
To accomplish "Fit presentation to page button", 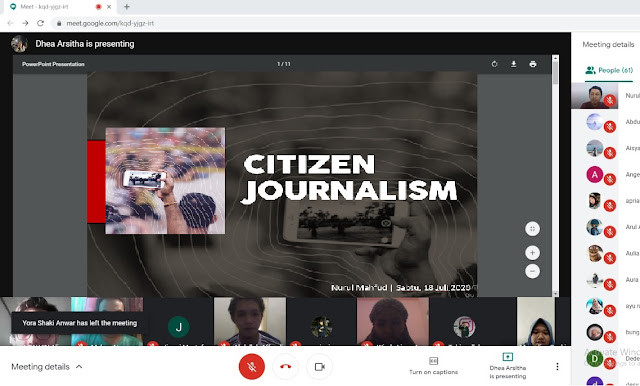I will 532,229.
